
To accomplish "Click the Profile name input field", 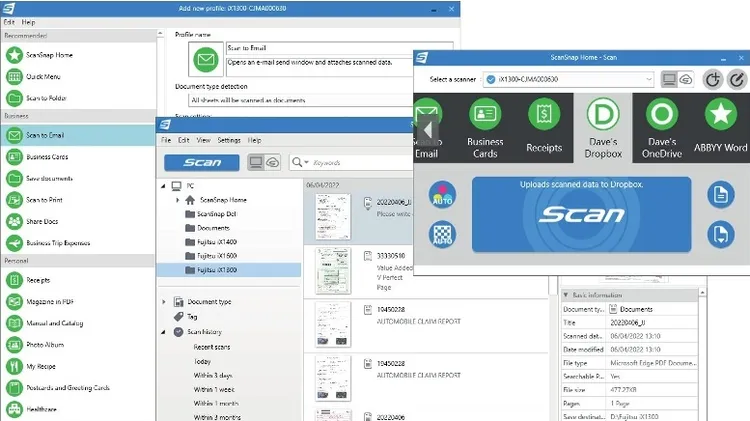I will coord(340,48).
